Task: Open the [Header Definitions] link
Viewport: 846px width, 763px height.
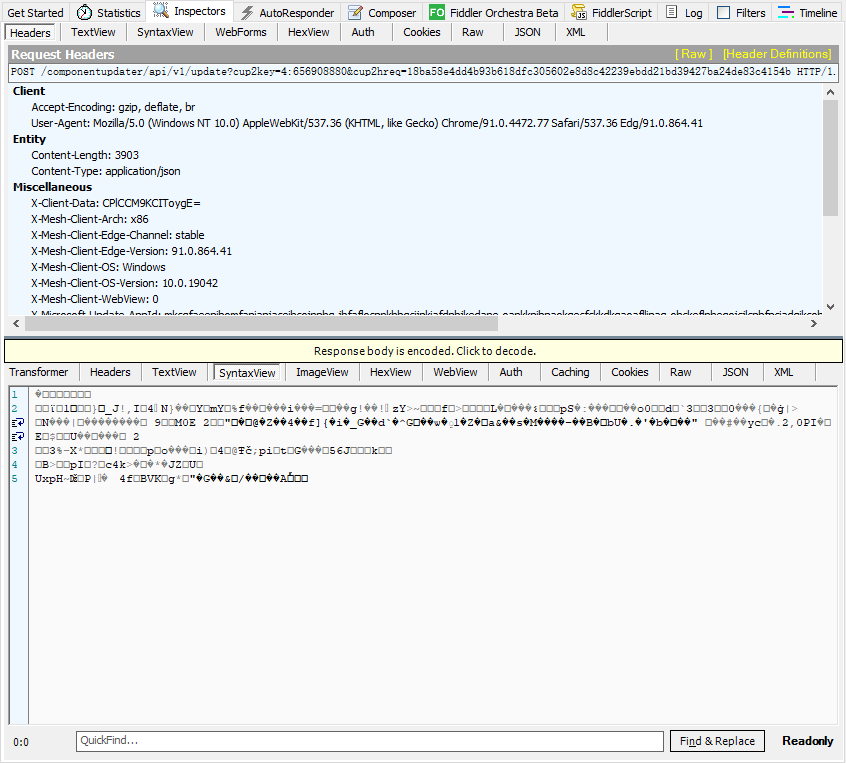Action: [x=777, y=54]
